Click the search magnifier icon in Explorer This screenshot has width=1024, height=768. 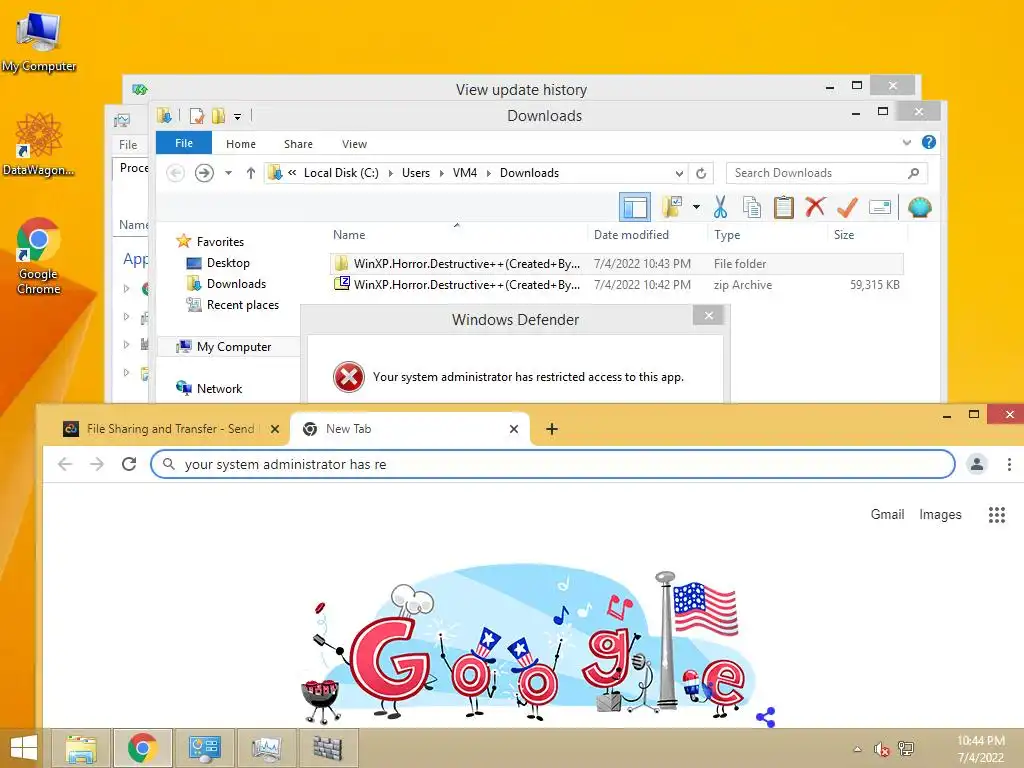click(x=914, y=173)
